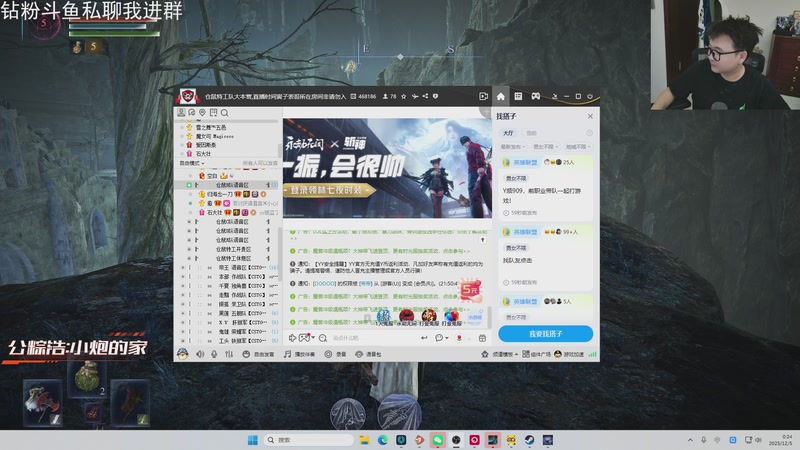Image resolution: width=800 pixels, height=450 pixels.
Task: Open the Windows Start button
Action: [253, 440]
